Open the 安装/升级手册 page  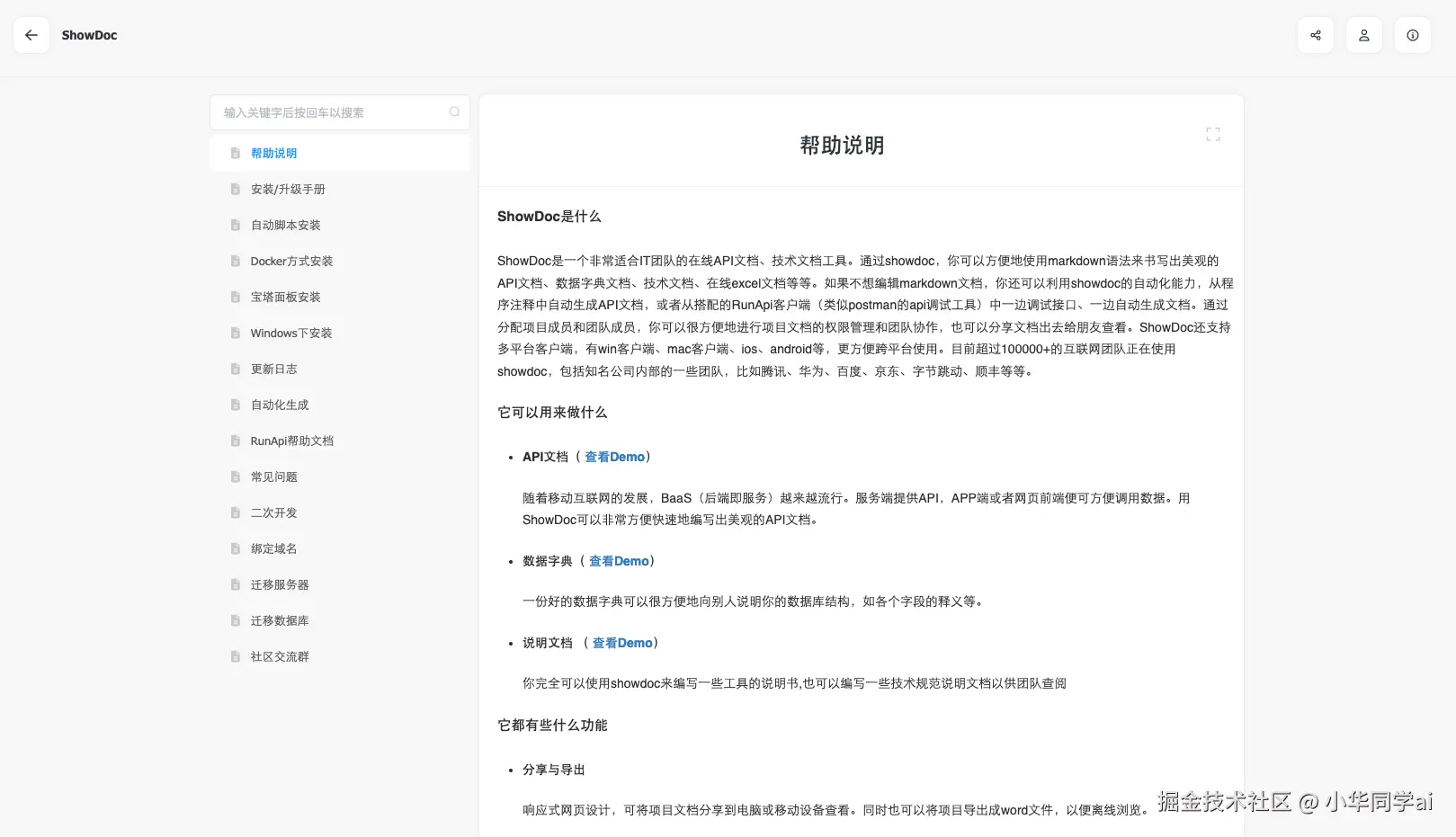point(340,189)
